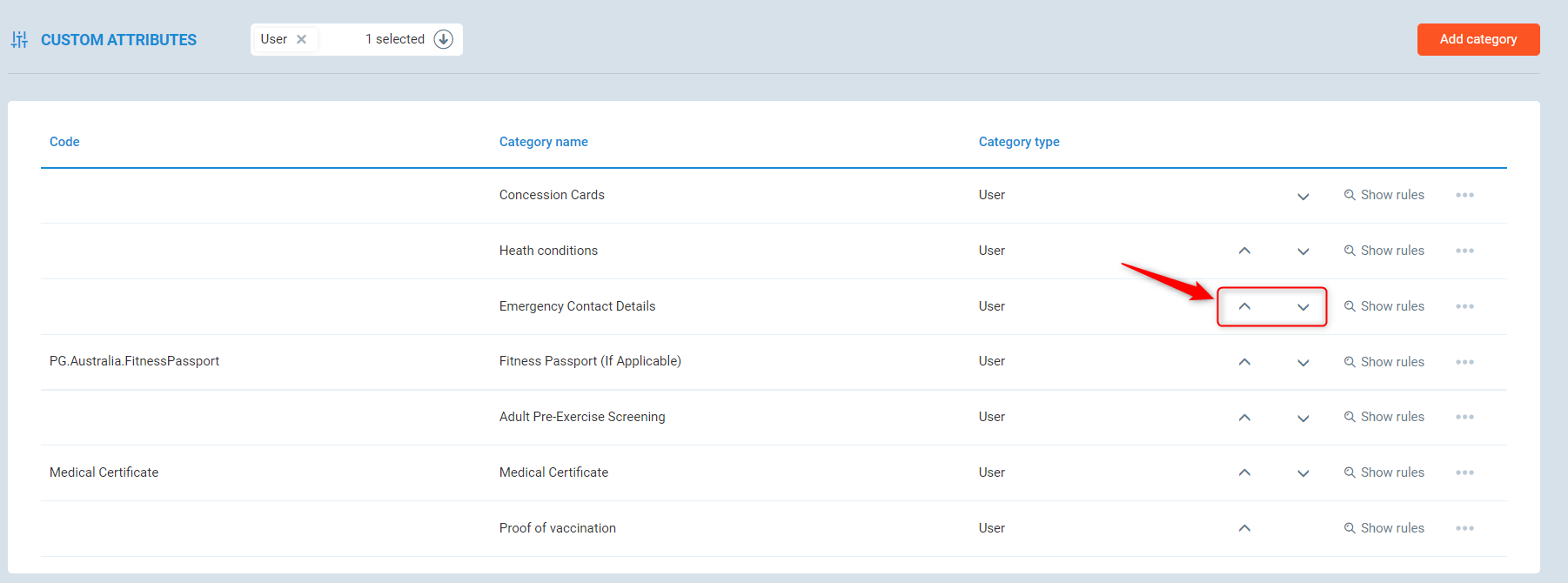Show rules for Adult Pre-Exercise Screening
Screen dimensions: 1568x583
[1384, 417]
